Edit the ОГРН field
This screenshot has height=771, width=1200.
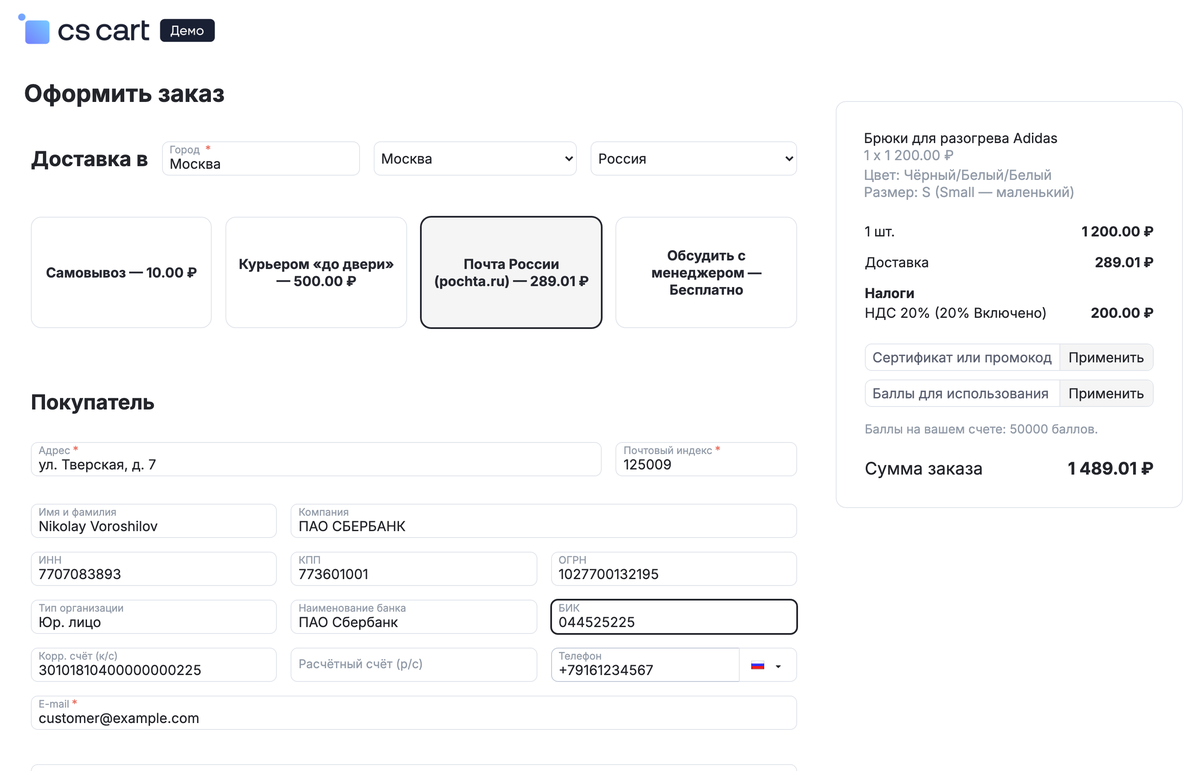[x=674, y=569]
